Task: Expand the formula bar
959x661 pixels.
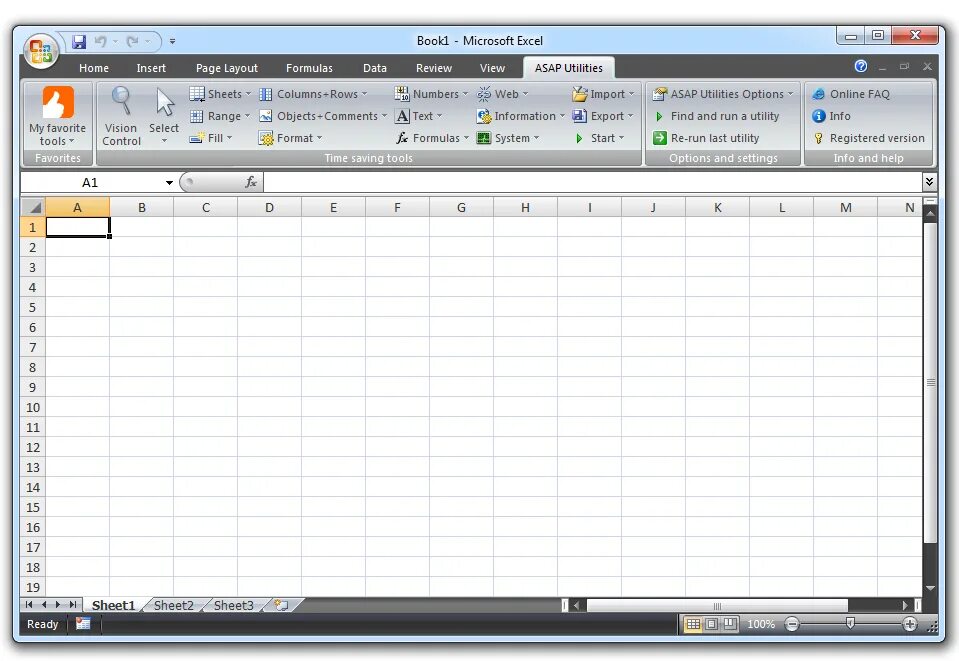Action: tap(929, 182)
